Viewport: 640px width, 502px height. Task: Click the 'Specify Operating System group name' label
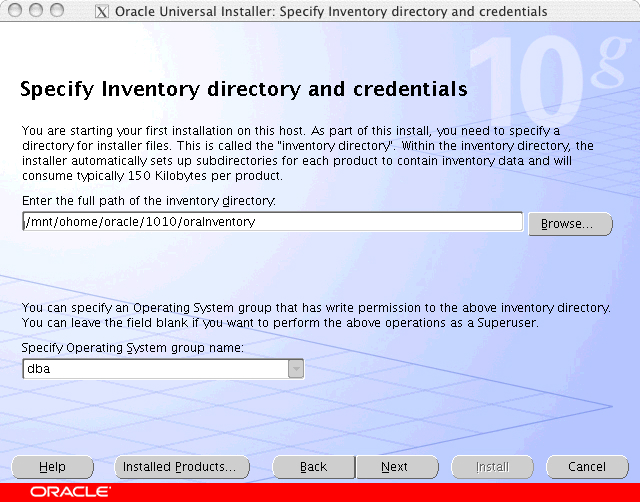click(132, 348)
